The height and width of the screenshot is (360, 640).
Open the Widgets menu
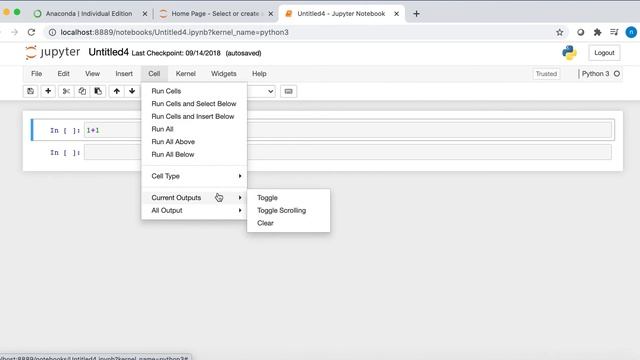pos(224,74)
